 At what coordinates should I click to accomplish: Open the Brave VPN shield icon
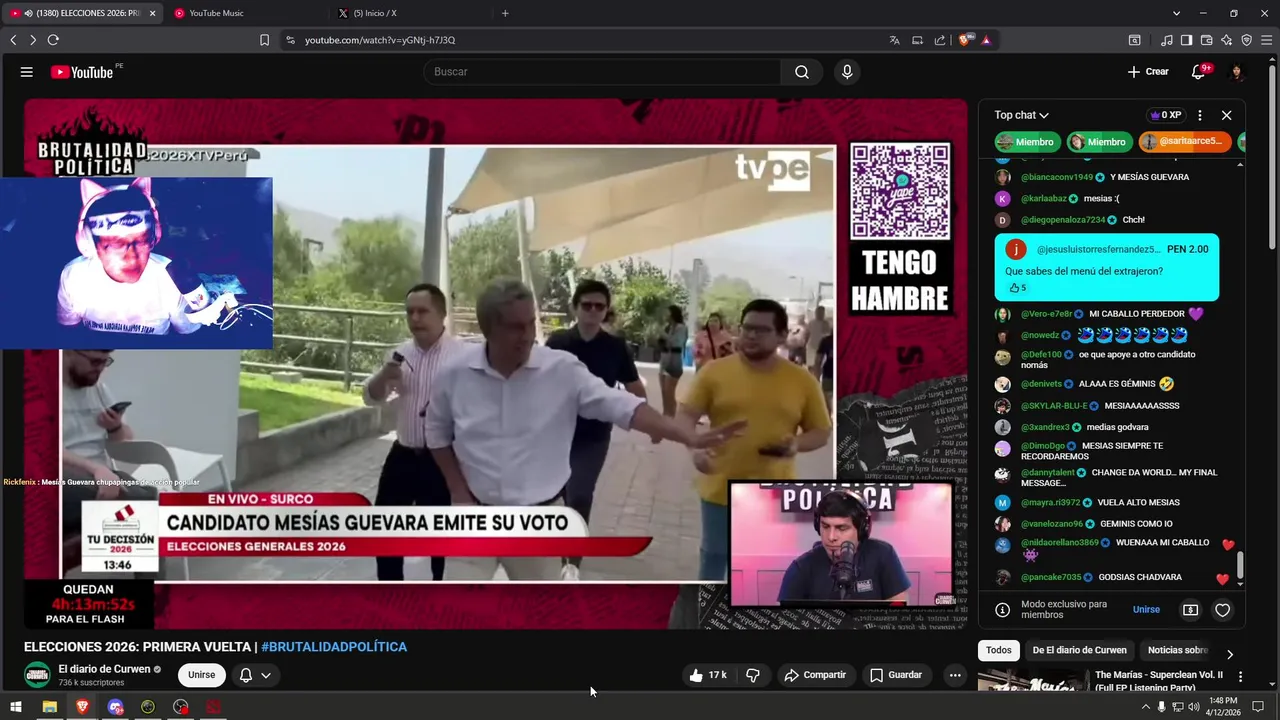1246,40
